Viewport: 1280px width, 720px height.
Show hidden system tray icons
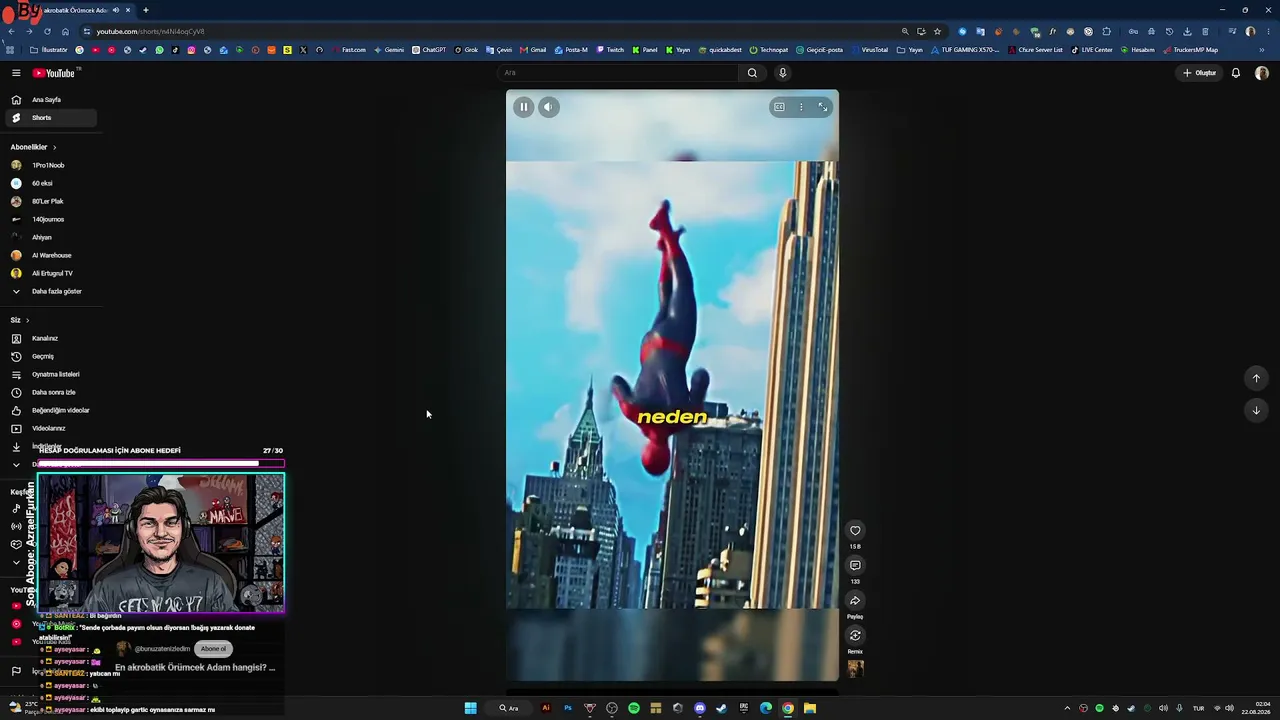pyautogui.click(x=1067, y=708)
